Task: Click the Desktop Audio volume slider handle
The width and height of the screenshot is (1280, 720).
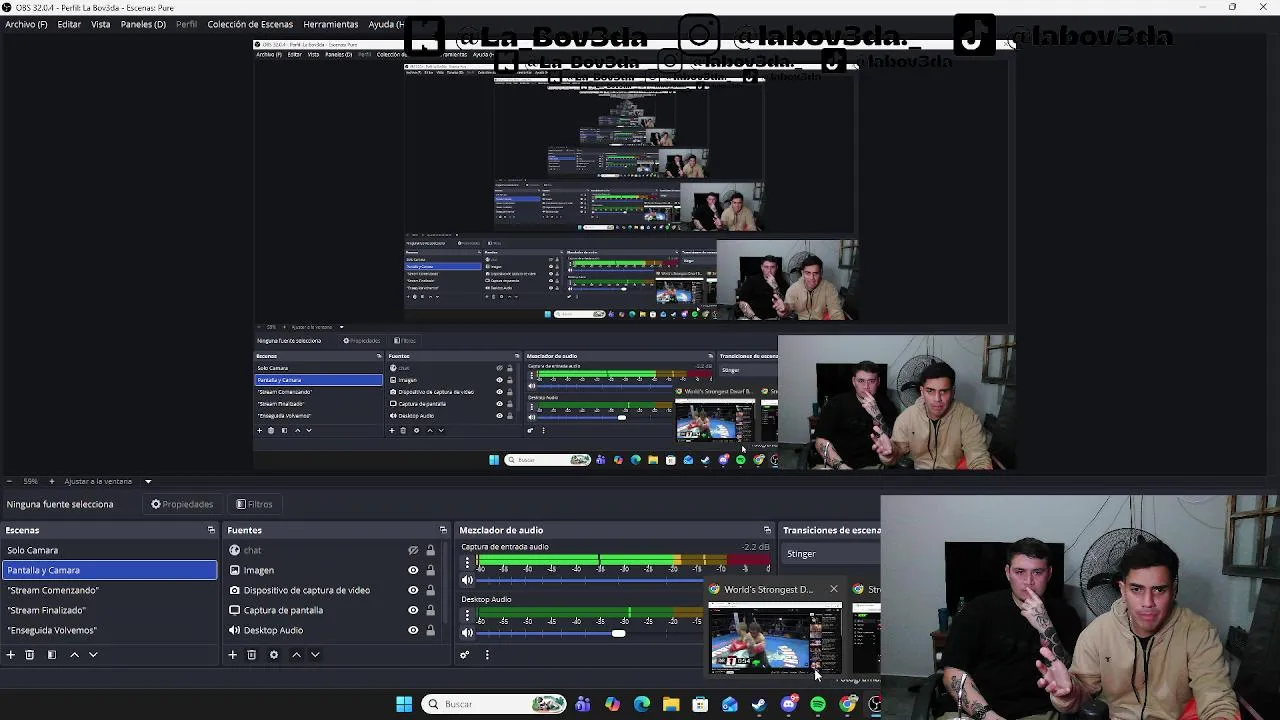Action: click(x=618, y=633)
